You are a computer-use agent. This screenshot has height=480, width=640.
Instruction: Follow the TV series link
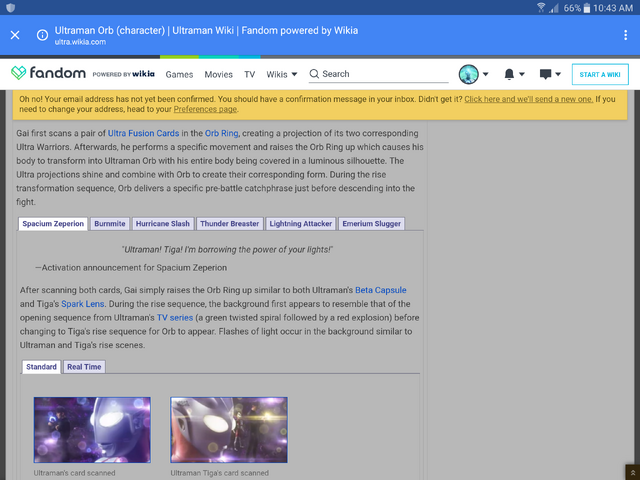click(175, 318)
